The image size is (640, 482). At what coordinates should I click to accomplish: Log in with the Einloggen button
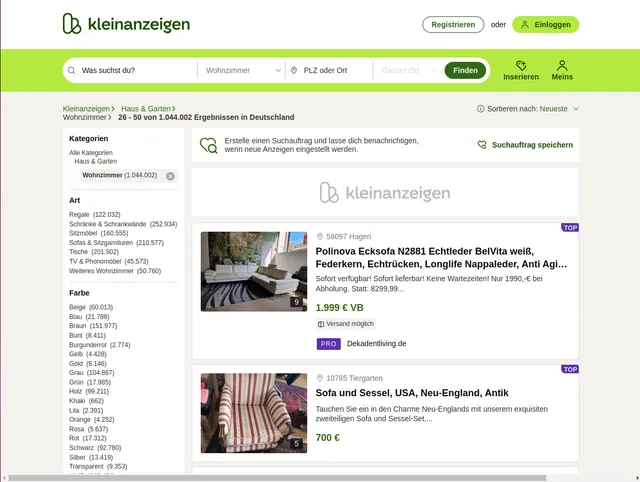(545, 25)
